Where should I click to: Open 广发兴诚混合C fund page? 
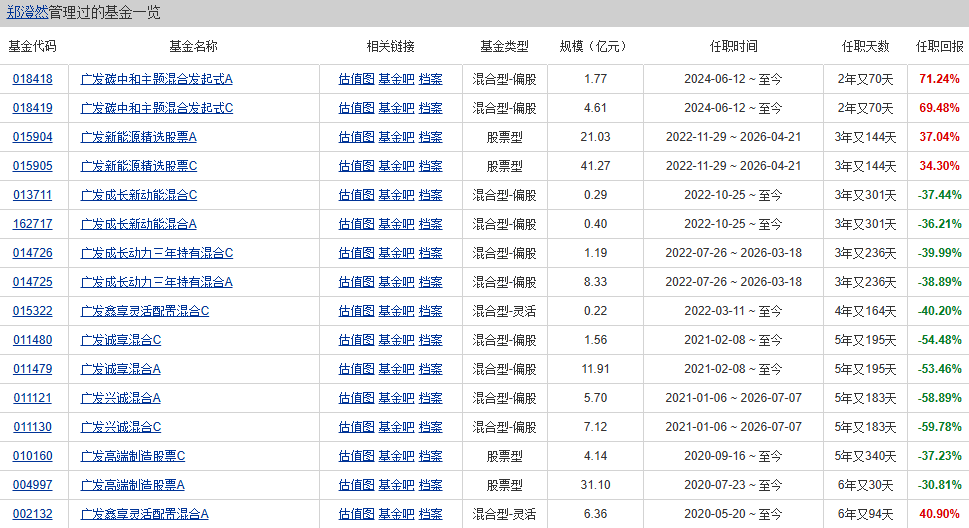121,428
